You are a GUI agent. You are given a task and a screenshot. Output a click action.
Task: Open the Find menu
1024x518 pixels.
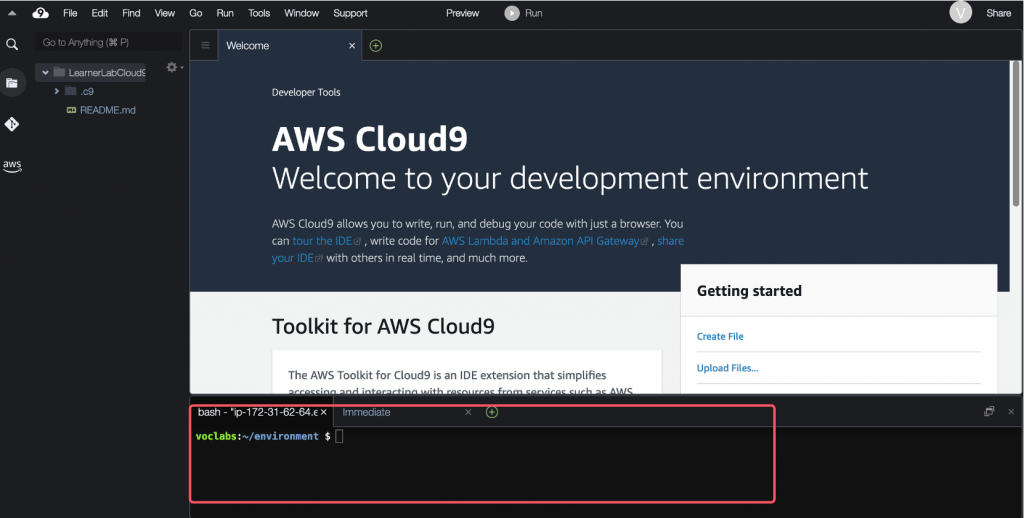[131, 13]
